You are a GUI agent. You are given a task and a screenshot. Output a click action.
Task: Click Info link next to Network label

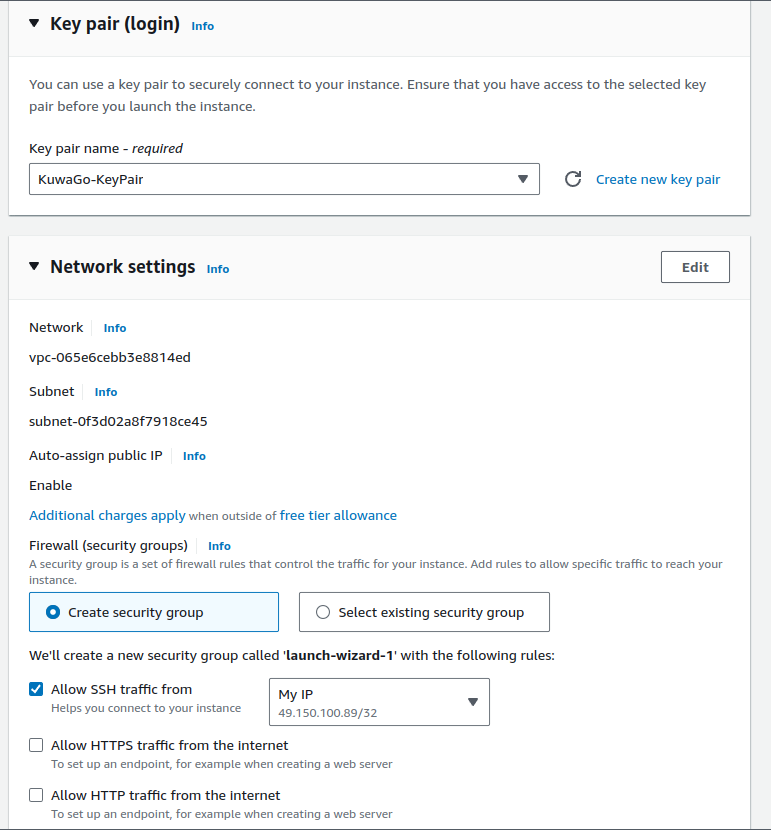(x=115, y=328)
